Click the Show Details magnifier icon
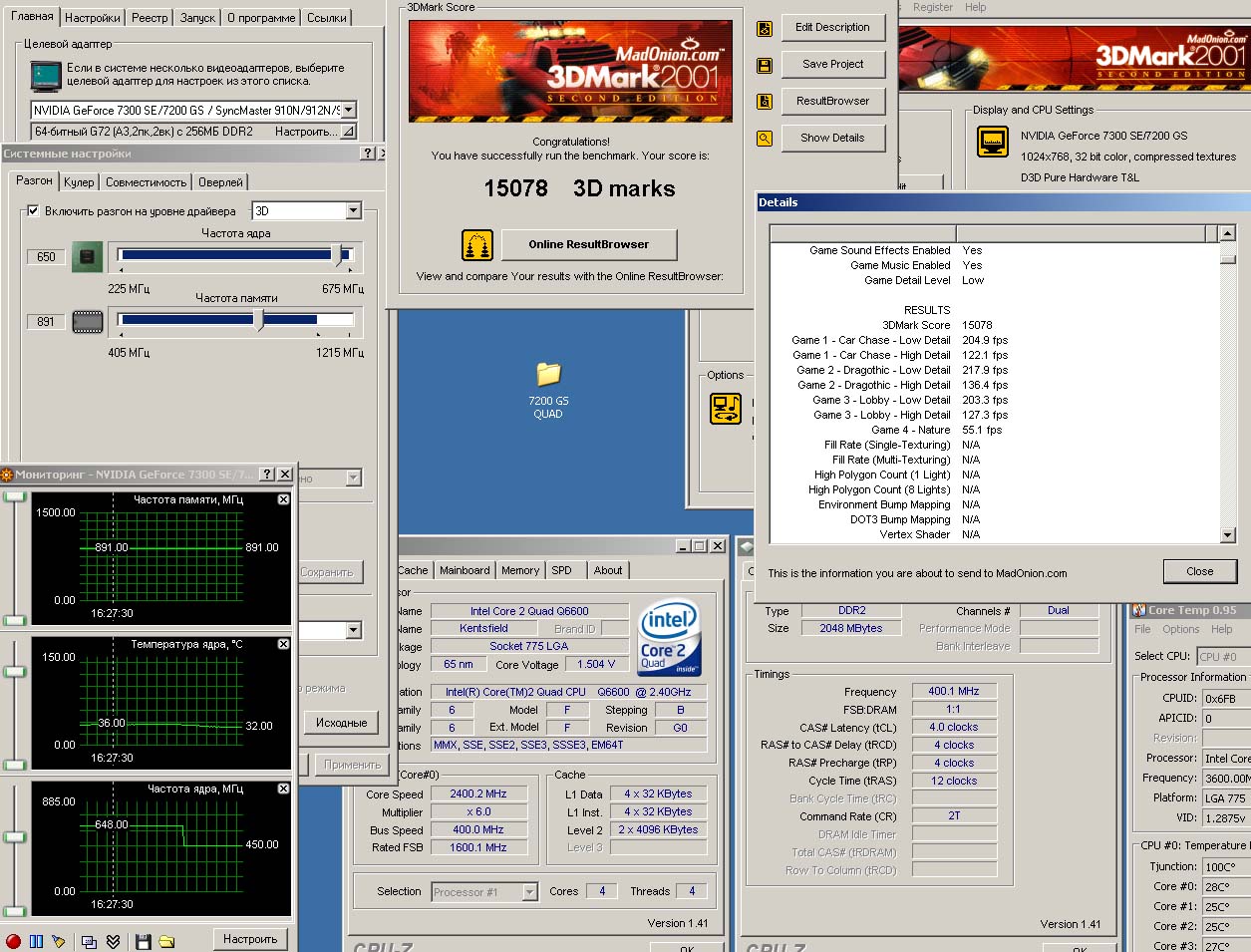Image resolution: width=1251 pixels, height=952 pixels. pyautogui.click(x=765, y=139)
